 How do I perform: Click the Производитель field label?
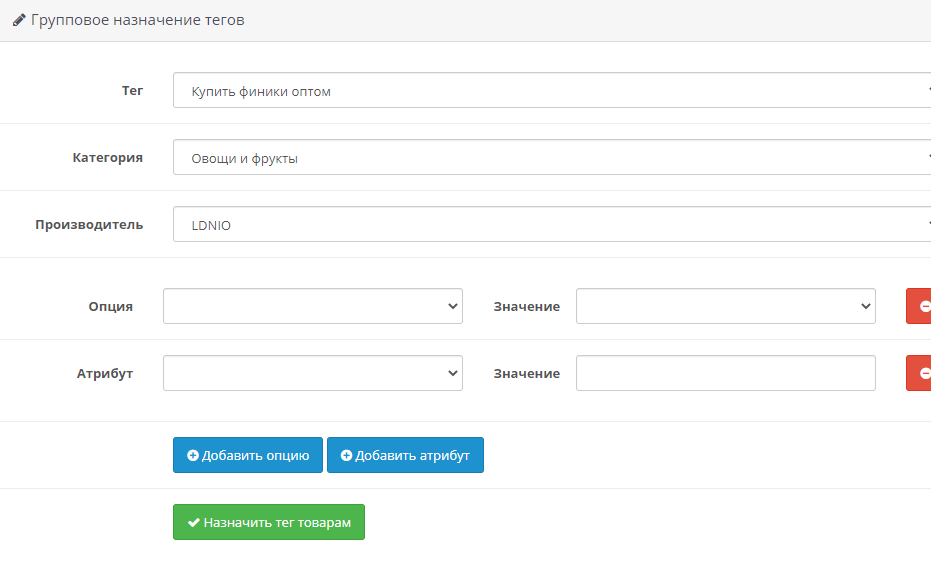(89, 225)
